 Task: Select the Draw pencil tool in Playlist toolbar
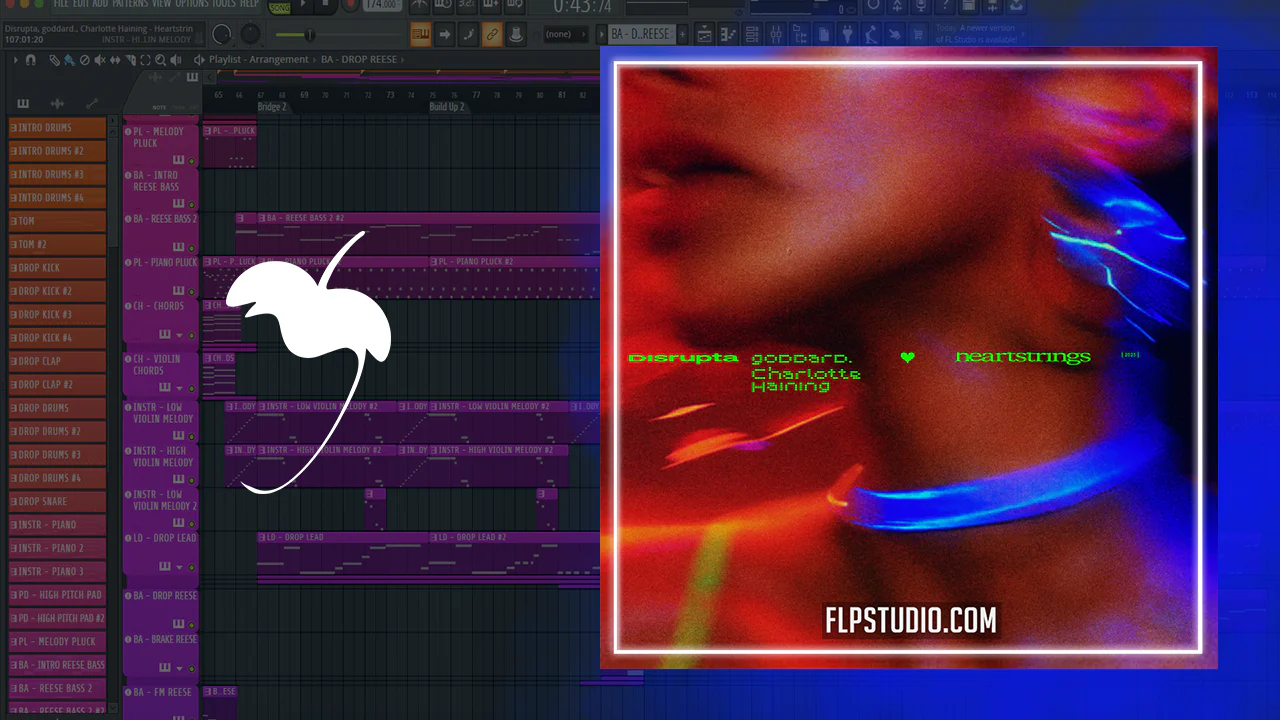[56, 60]
